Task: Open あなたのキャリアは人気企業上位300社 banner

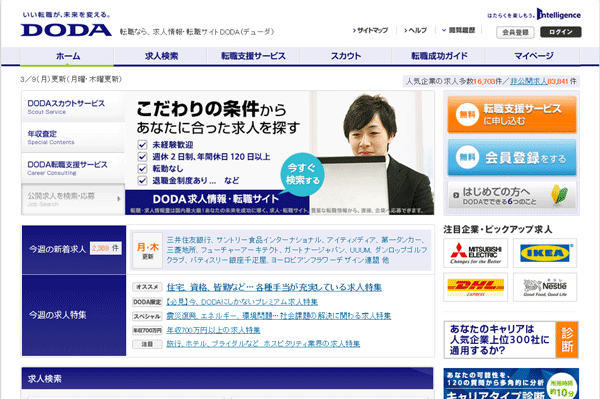Action: click(511, 340)
